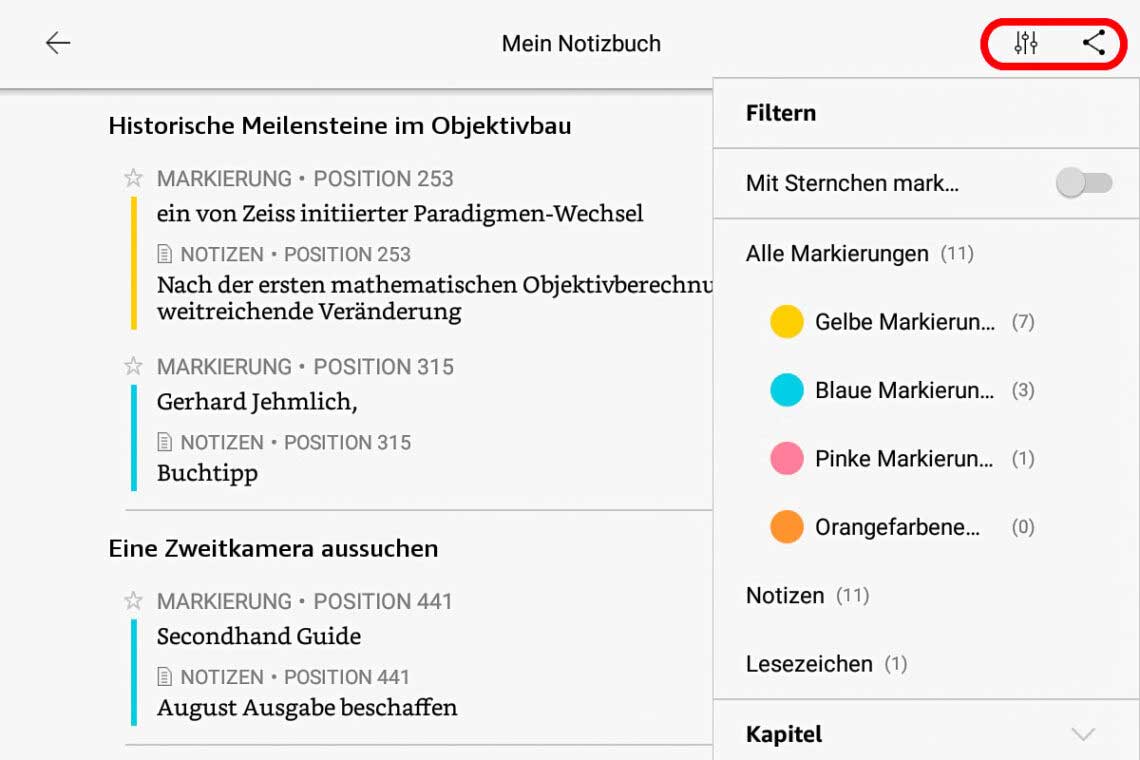1140x760 pixels.
Task: Open the 'Secondhand Guide' highlight text
Action: [259, 636]
